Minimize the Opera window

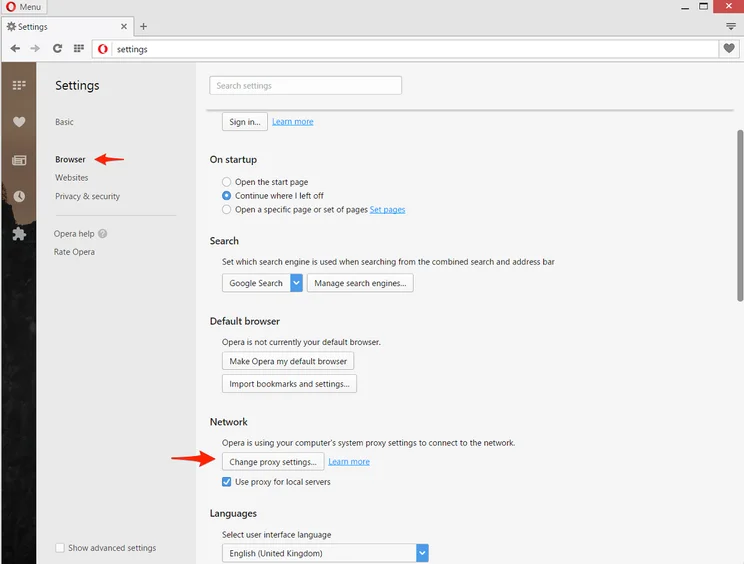coord(685,7)
